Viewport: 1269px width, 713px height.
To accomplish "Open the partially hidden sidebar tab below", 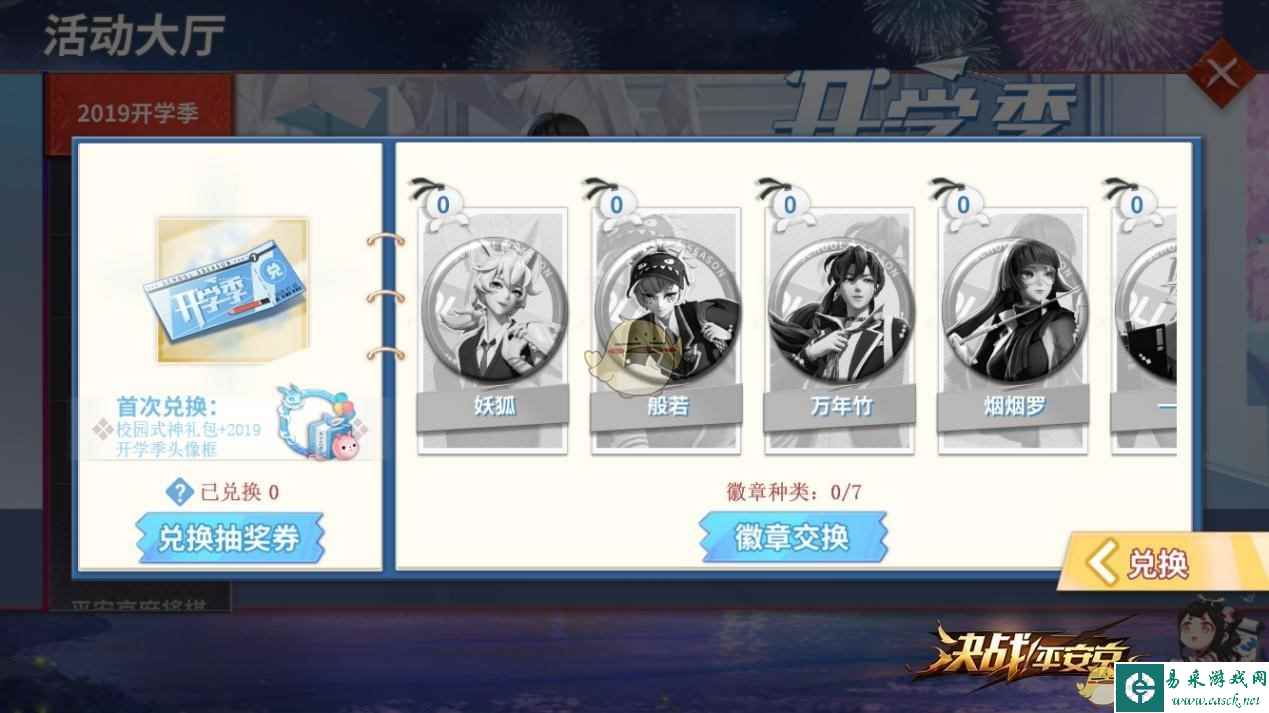I will point(139,602).
